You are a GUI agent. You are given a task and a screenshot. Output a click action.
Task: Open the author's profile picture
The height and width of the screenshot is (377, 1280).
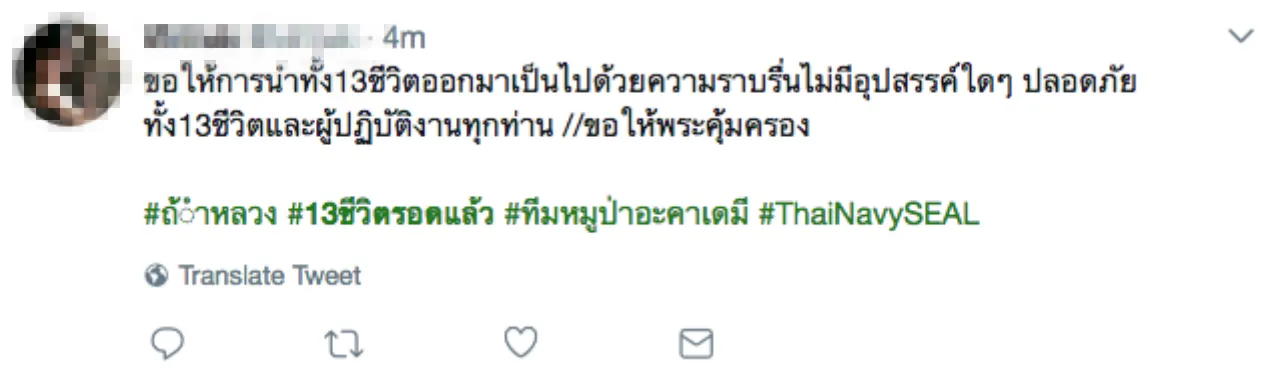(x=67, y=74)
